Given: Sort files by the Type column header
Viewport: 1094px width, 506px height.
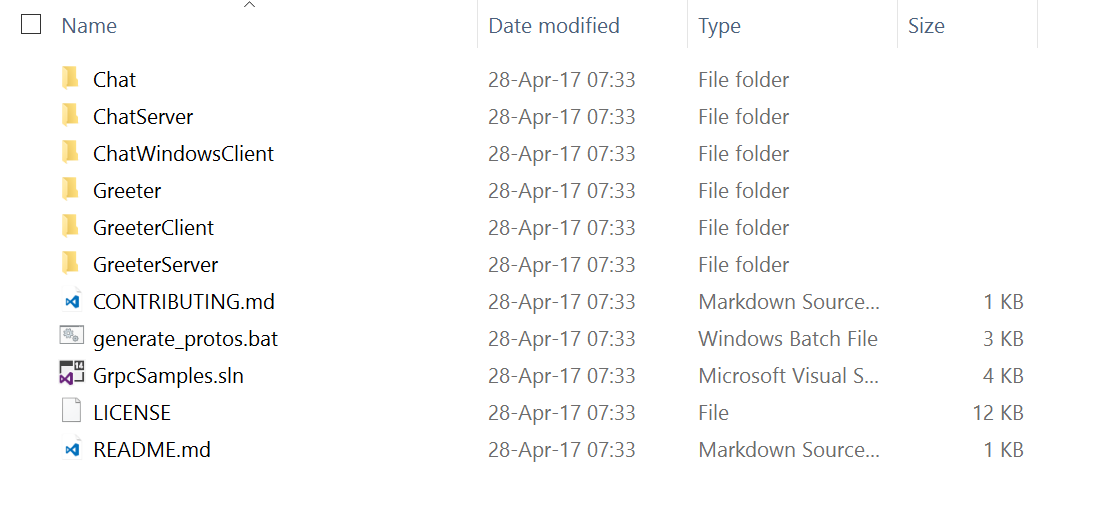Looking at the screenshot, I should (719, 26).
